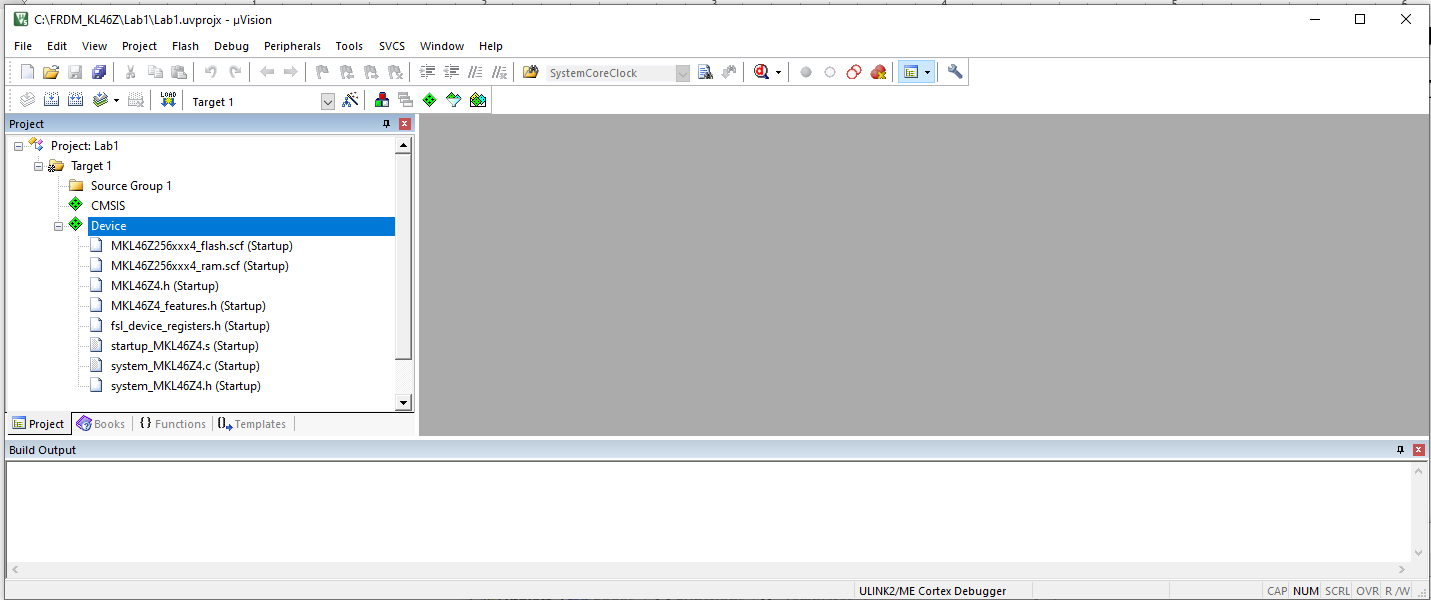Open the Configuration wrench icon
This screenshot has width=1431, height=600.
coord(955,72)
